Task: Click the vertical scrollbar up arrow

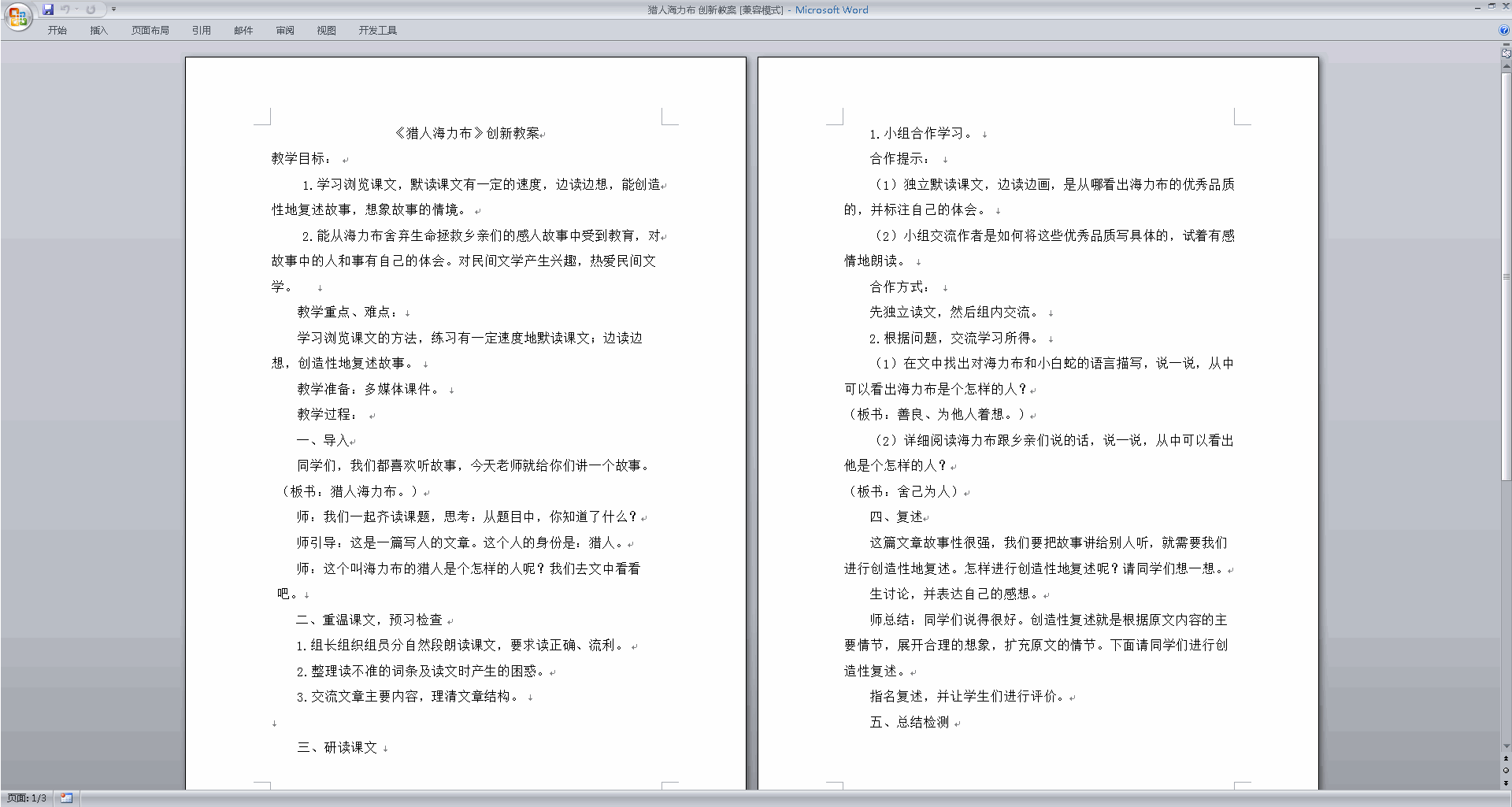Action: (1506, 67)
